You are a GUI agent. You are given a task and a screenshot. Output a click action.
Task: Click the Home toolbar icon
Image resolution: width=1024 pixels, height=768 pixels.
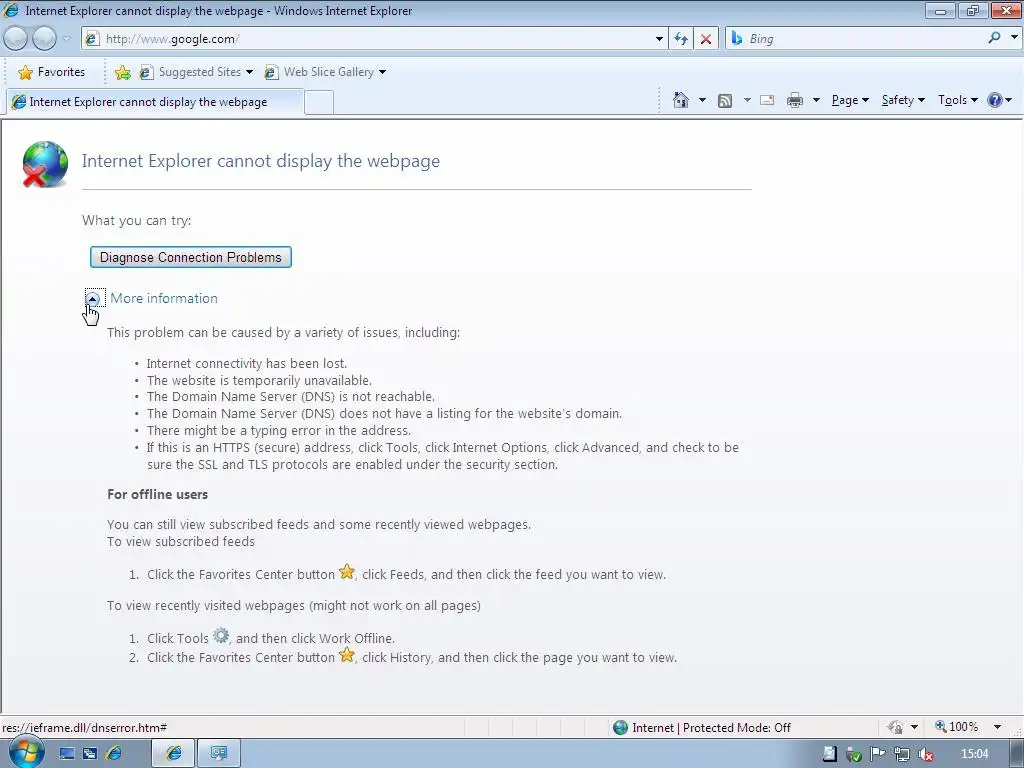pyautogui.click(x=680, y=100)
